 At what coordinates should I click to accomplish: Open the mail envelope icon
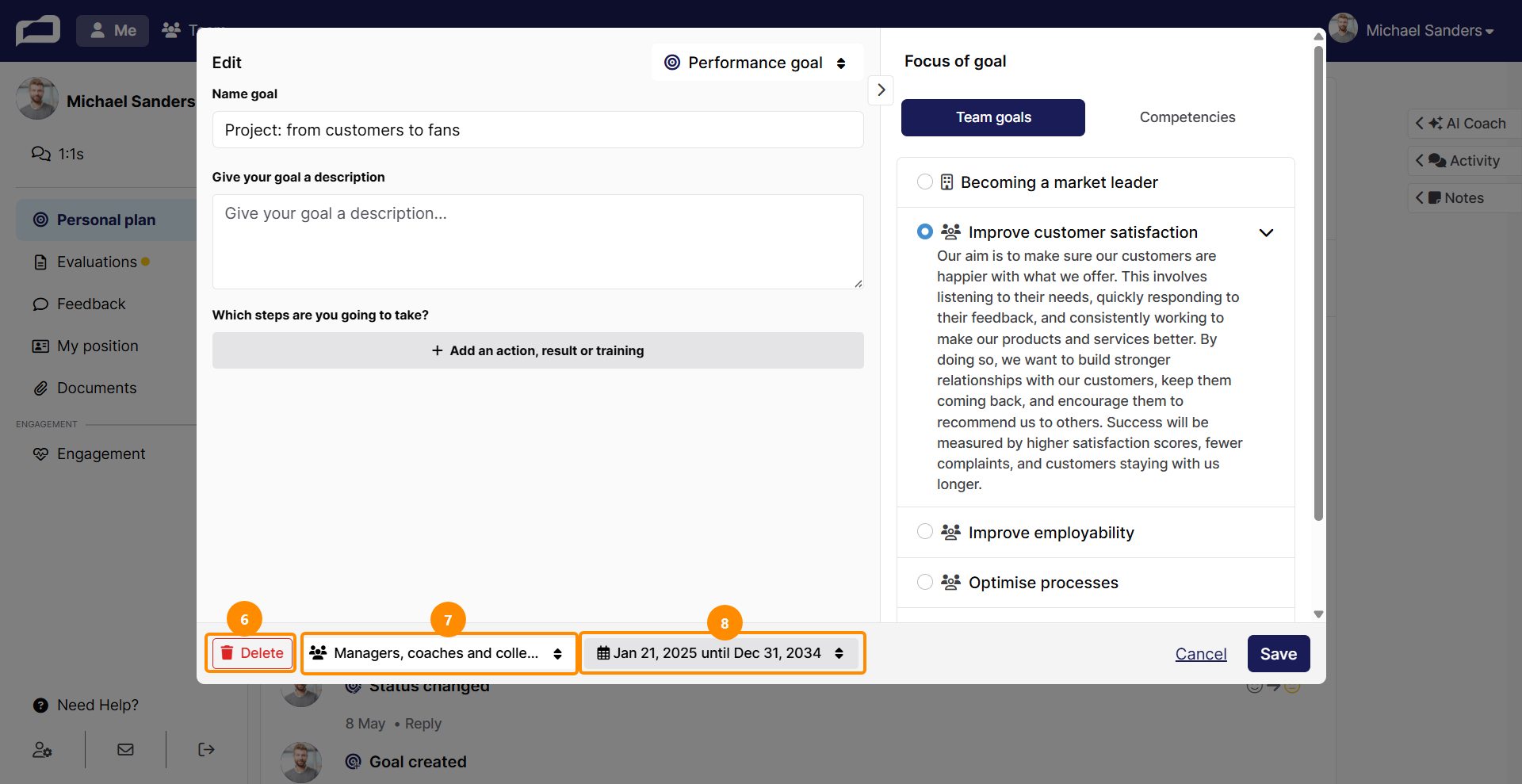point(125,749)
